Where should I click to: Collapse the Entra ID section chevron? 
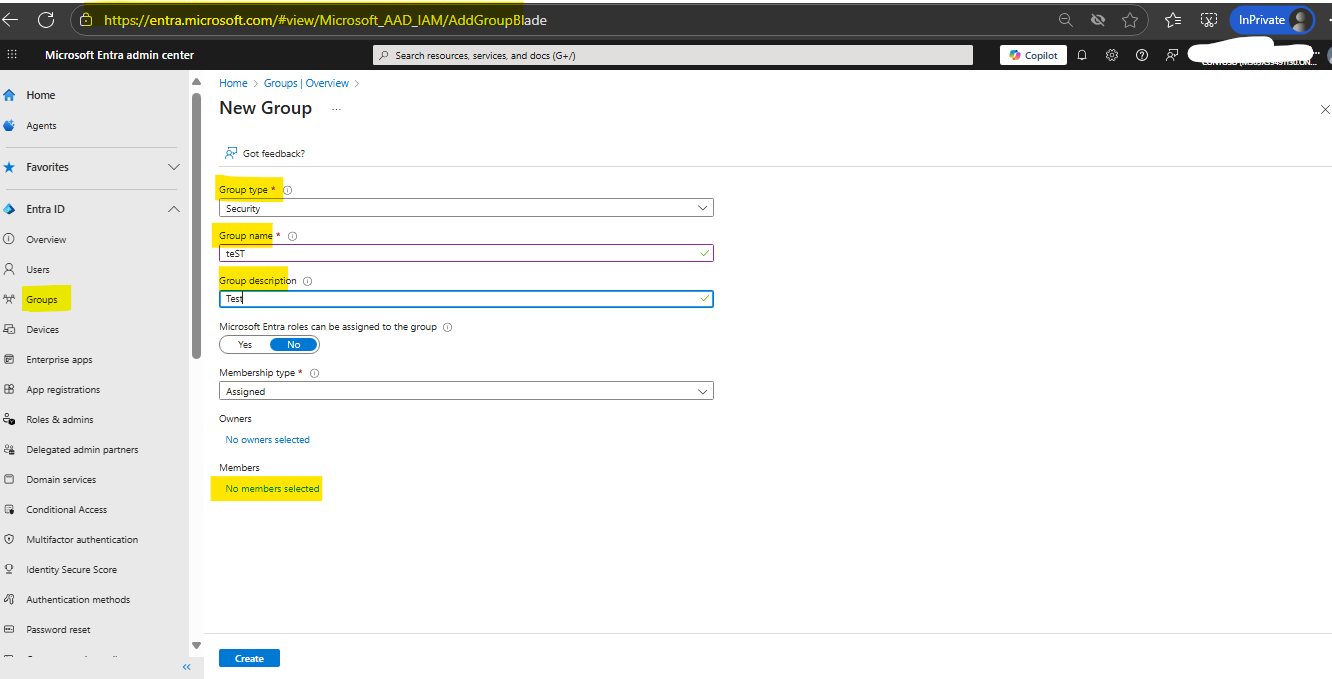[174, 209]
